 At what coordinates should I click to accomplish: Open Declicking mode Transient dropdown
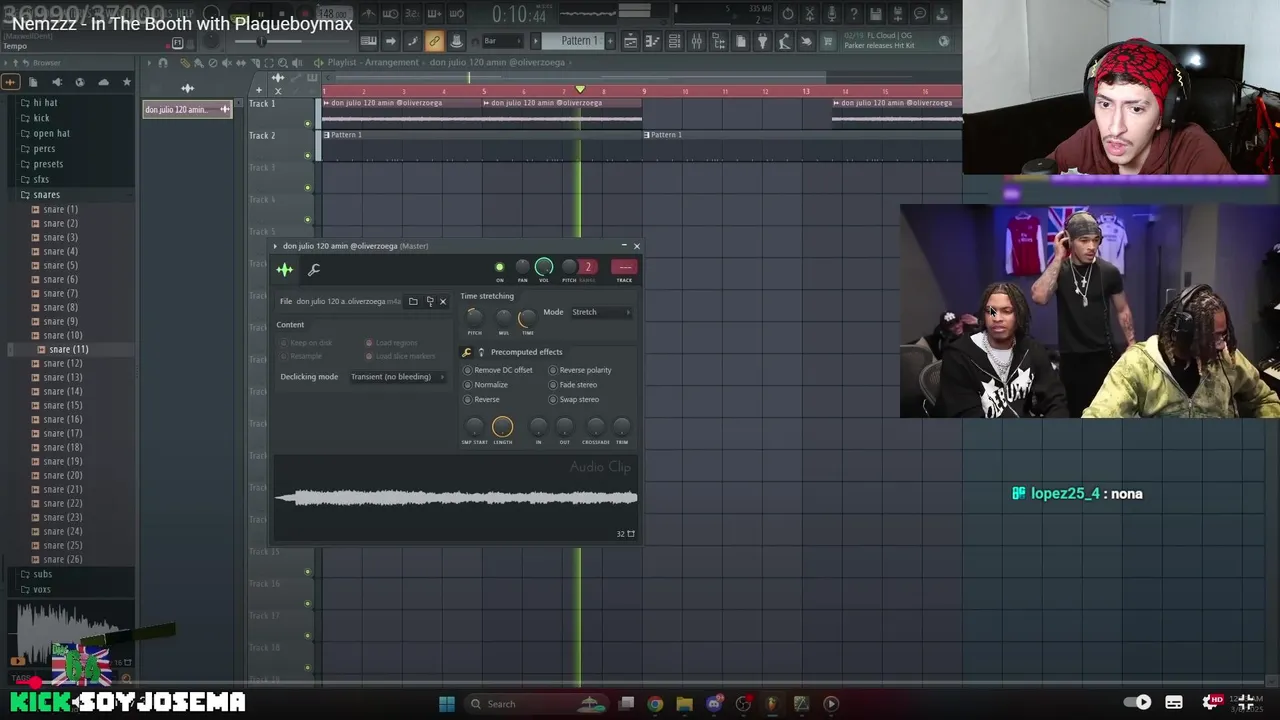pos(397,377)
